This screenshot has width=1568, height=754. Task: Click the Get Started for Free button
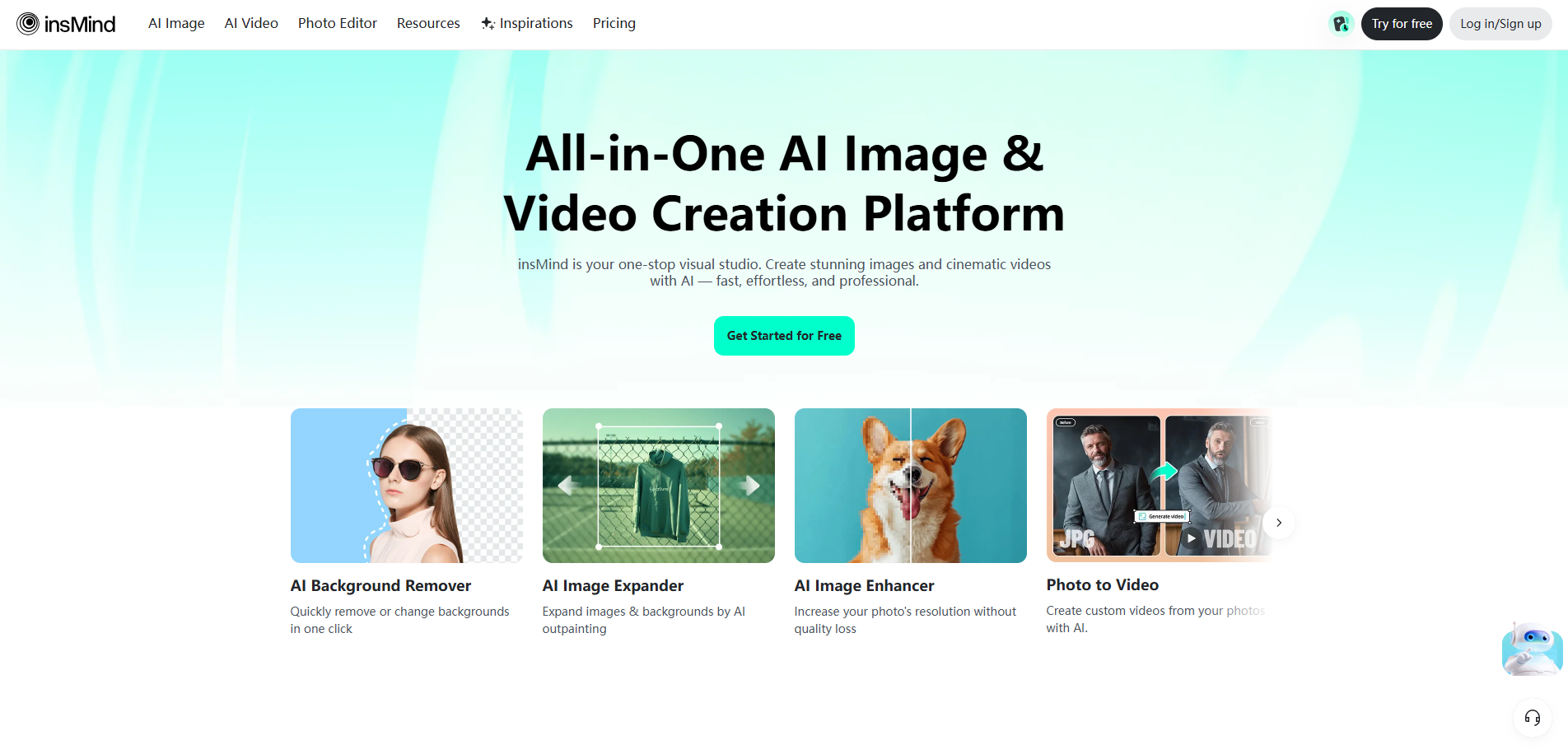(784, 336)
